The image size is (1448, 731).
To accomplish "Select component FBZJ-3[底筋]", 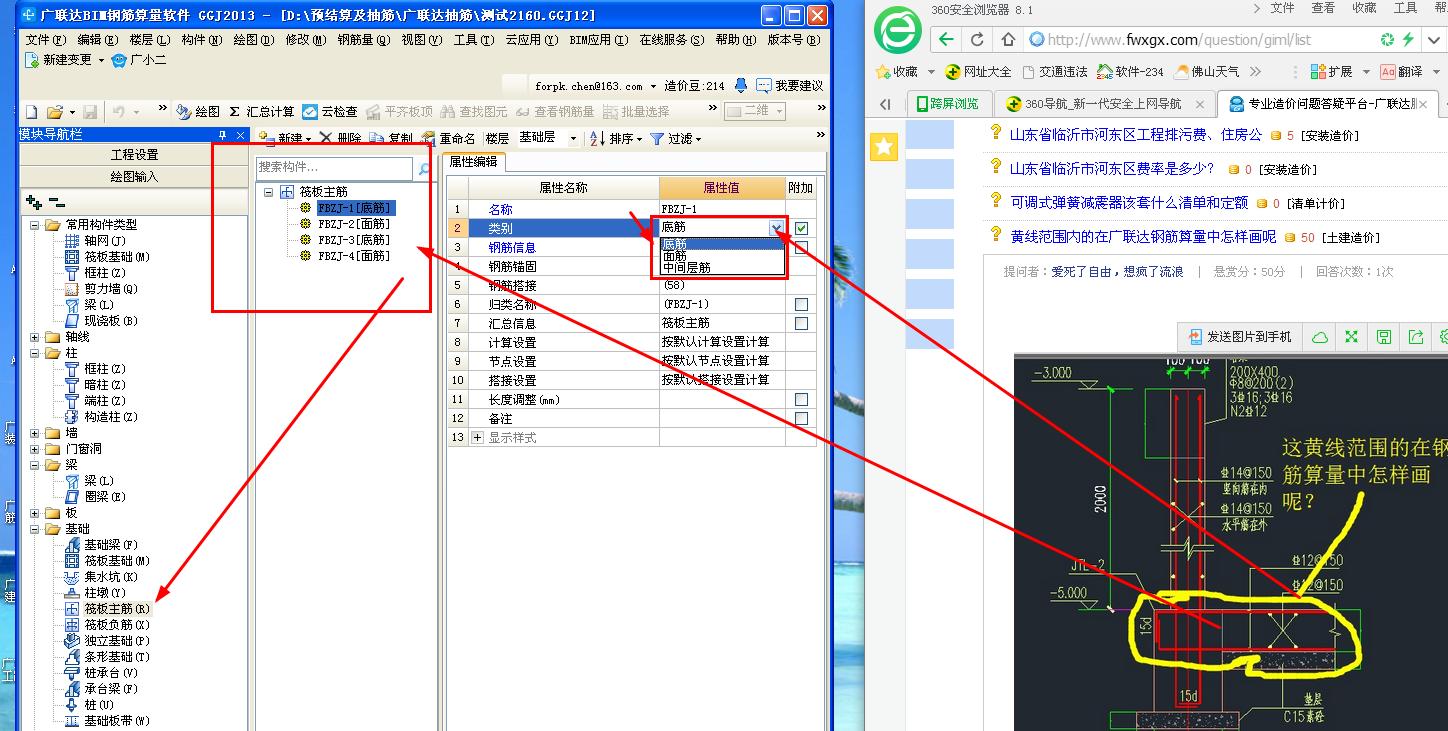I will [x=354, y=240].
